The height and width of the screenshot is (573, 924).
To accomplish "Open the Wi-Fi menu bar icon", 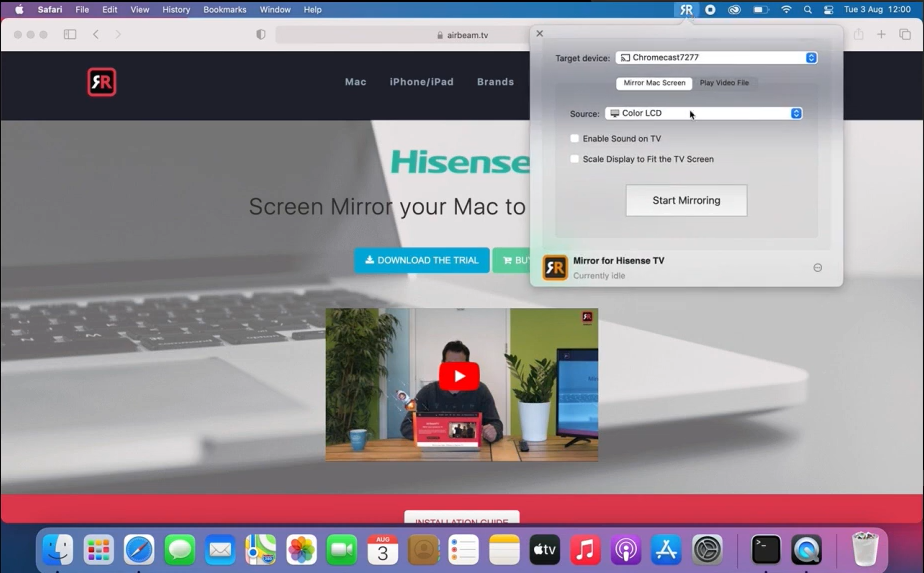I will tap(786, 9).
